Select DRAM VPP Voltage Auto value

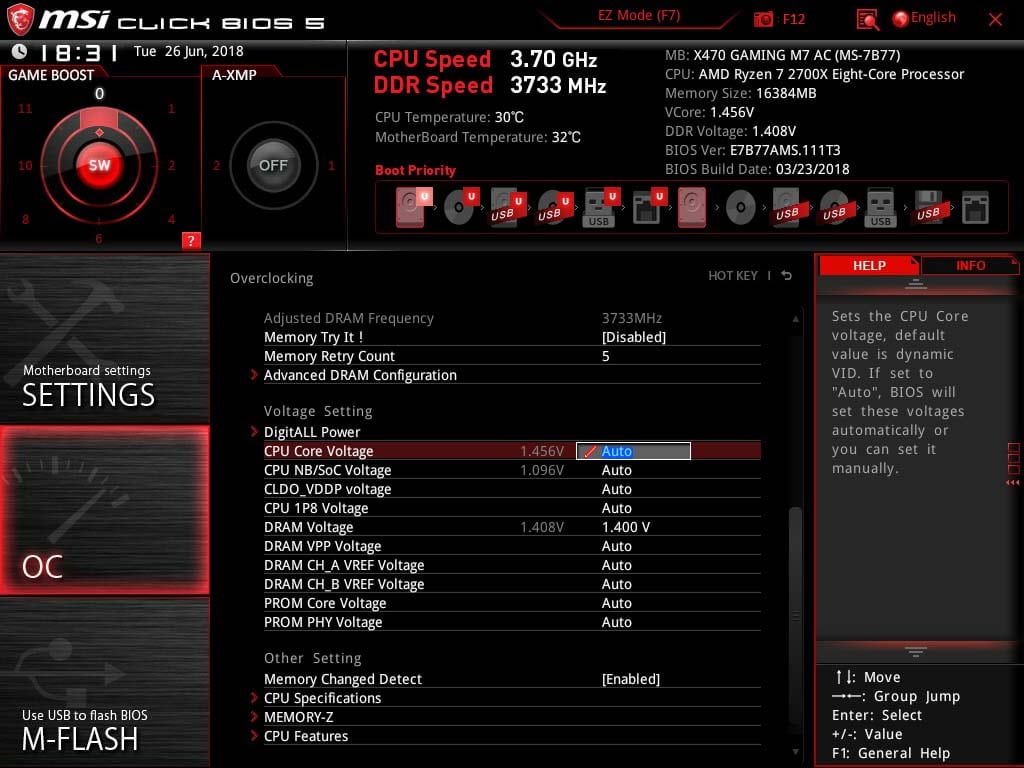[616, 546]
